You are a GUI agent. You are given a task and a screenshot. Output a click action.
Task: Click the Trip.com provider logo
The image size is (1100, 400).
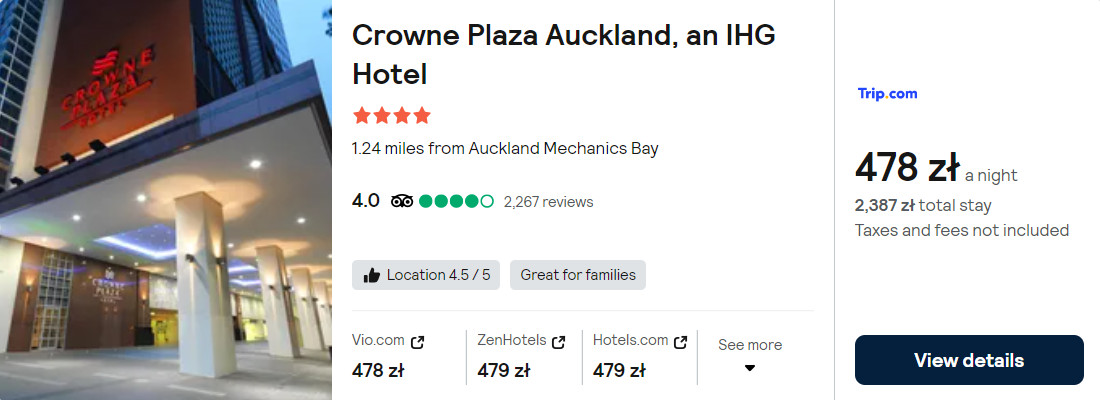pyautogui.click(x=887, y=94)
